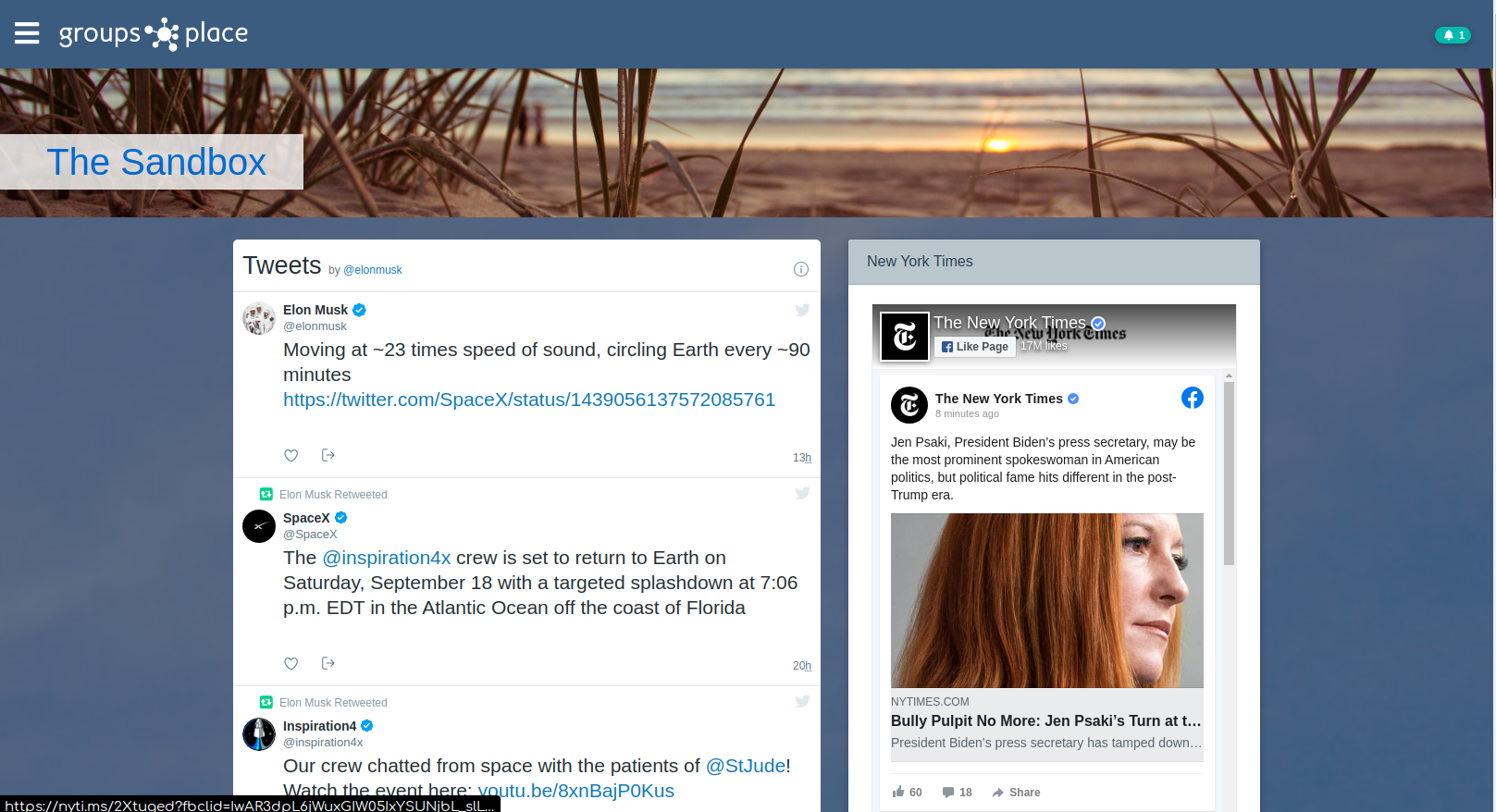
Task: Open the @inspiration4x mention link
Action: tap(386, 558)
